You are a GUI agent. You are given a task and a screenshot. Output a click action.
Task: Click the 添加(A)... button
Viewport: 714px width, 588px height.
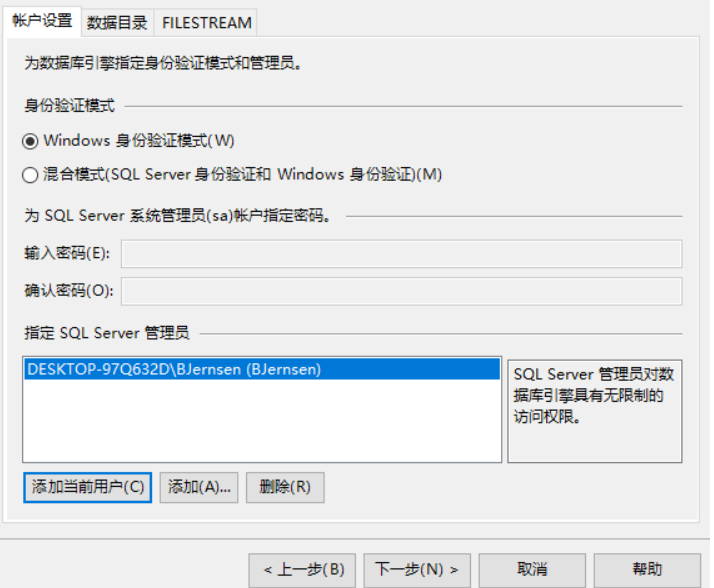point(199,487)
